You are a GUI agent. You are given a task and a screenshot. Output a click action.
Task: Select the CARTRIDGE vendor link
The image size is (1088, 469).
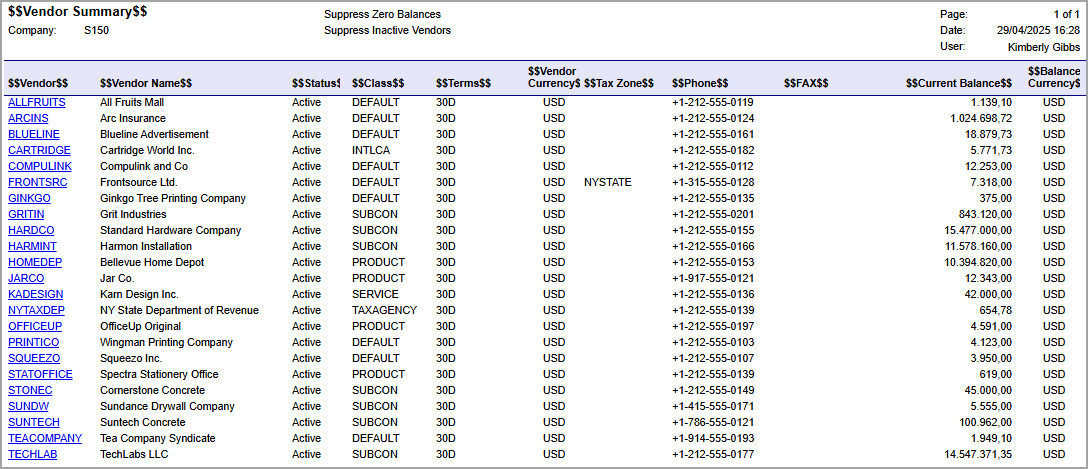(x=39, y=150)
